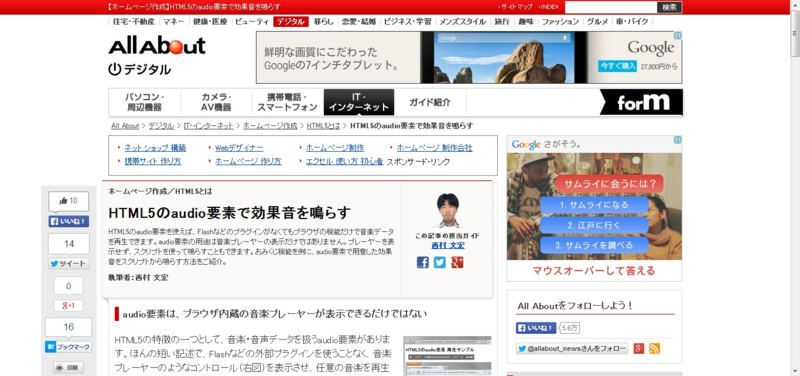Select the グルメ category
The image size is (800, 376).
[597, 21]
